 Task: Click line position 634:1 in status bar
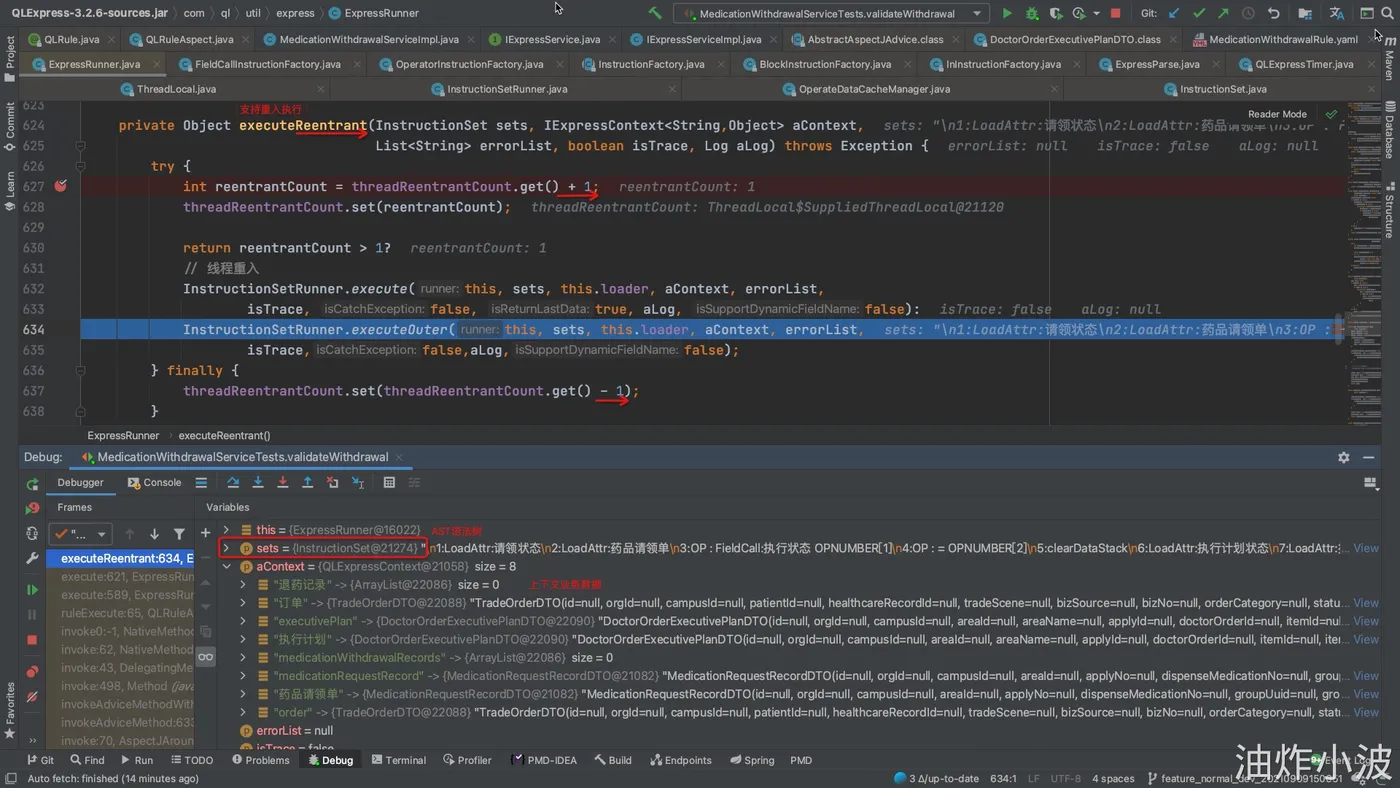coord(1003,778)
